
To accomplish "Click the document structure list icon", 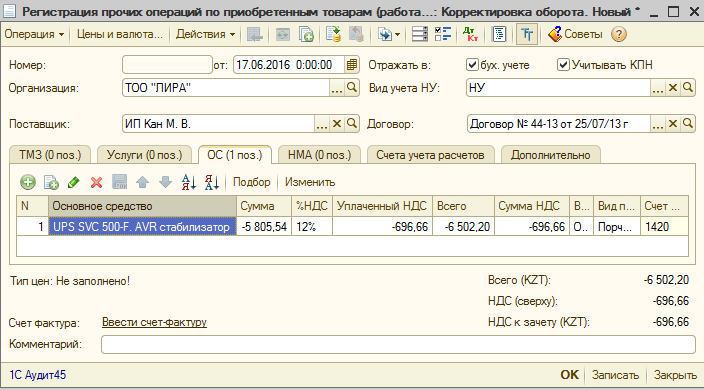I will point(420,34).
